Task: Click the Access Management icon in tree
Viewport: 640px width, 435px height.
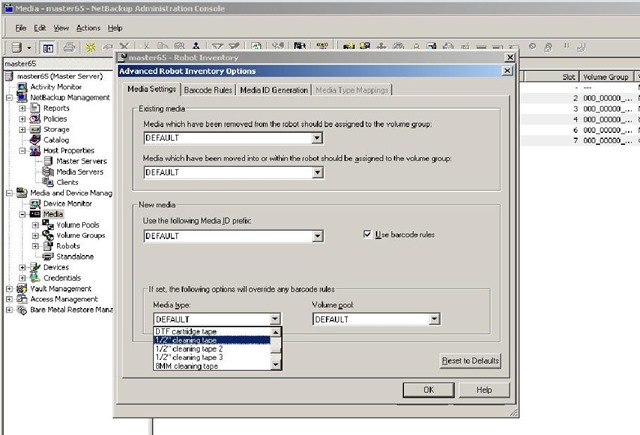Action: (x=22, y=299)
